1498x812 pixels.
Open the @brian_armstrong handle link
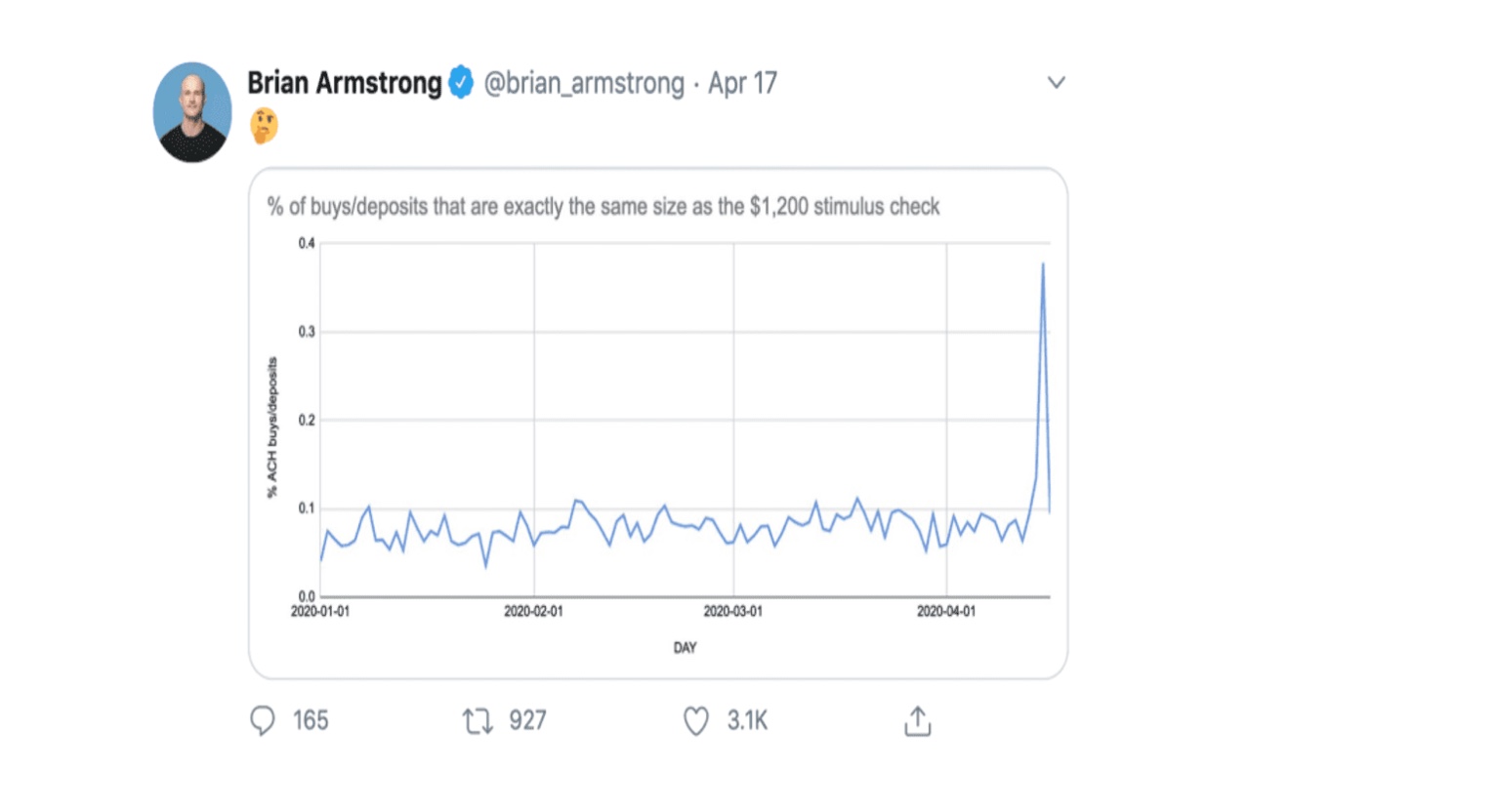coord(584,83)
